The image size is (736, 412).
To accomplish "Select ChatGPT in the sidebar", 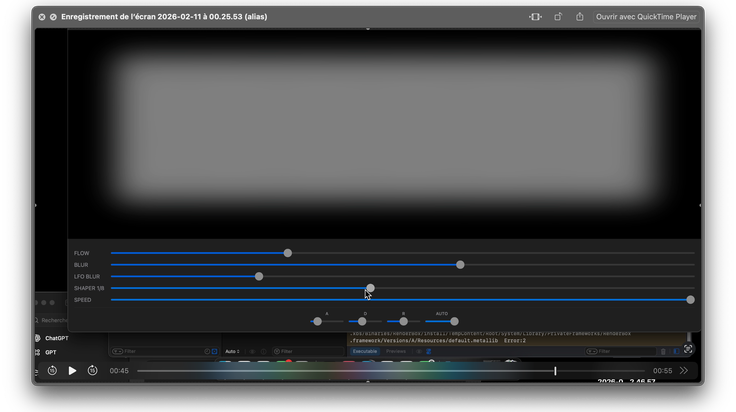I will [56, 338].
